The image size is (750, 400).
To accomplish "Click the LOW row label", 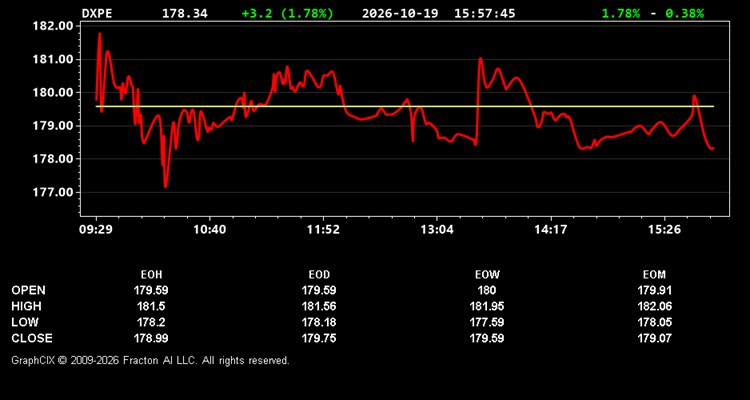I will point(25,322).
